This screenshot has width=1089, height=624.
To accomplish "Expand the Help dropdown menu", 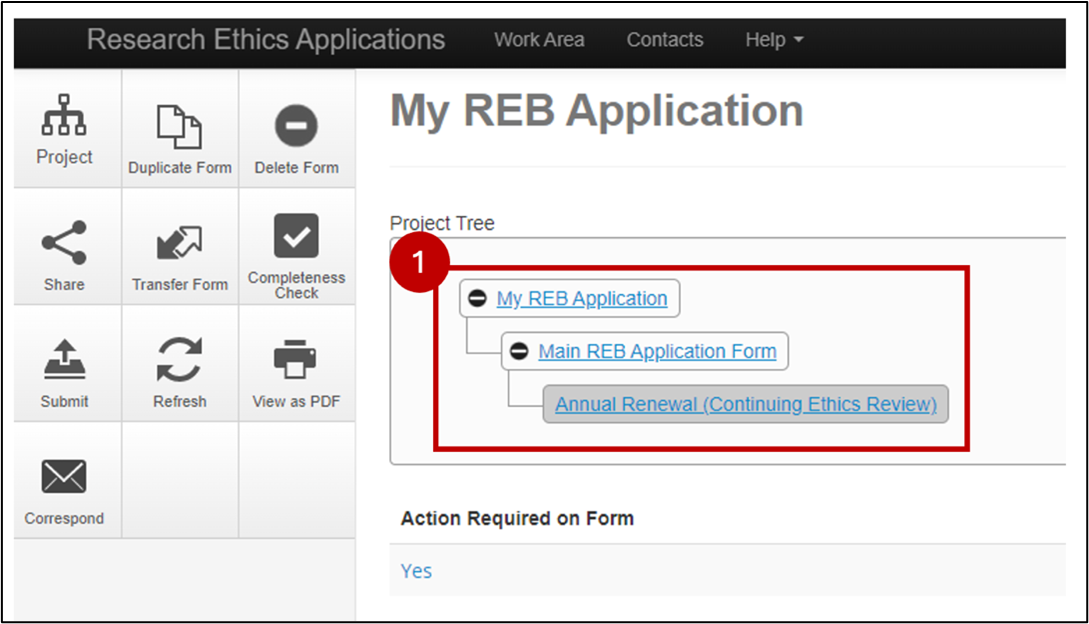I will pos(774,40).
